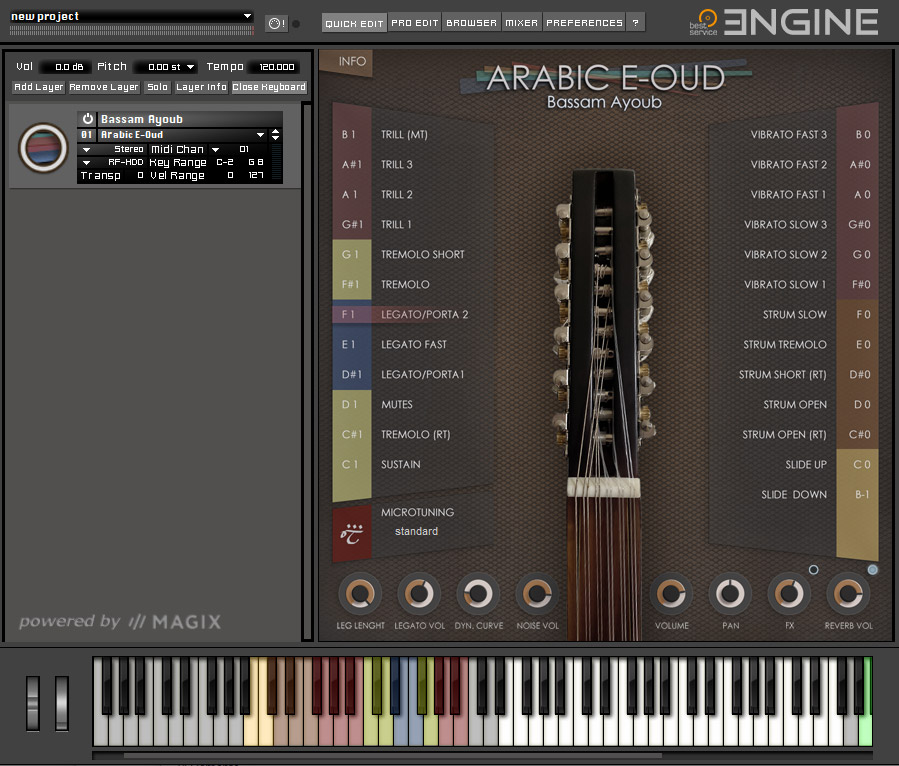This screenshot has width=899, height=766.
Task: Click the Engine logo in the header
Action: pyautogui.click(x=786, y=21)
